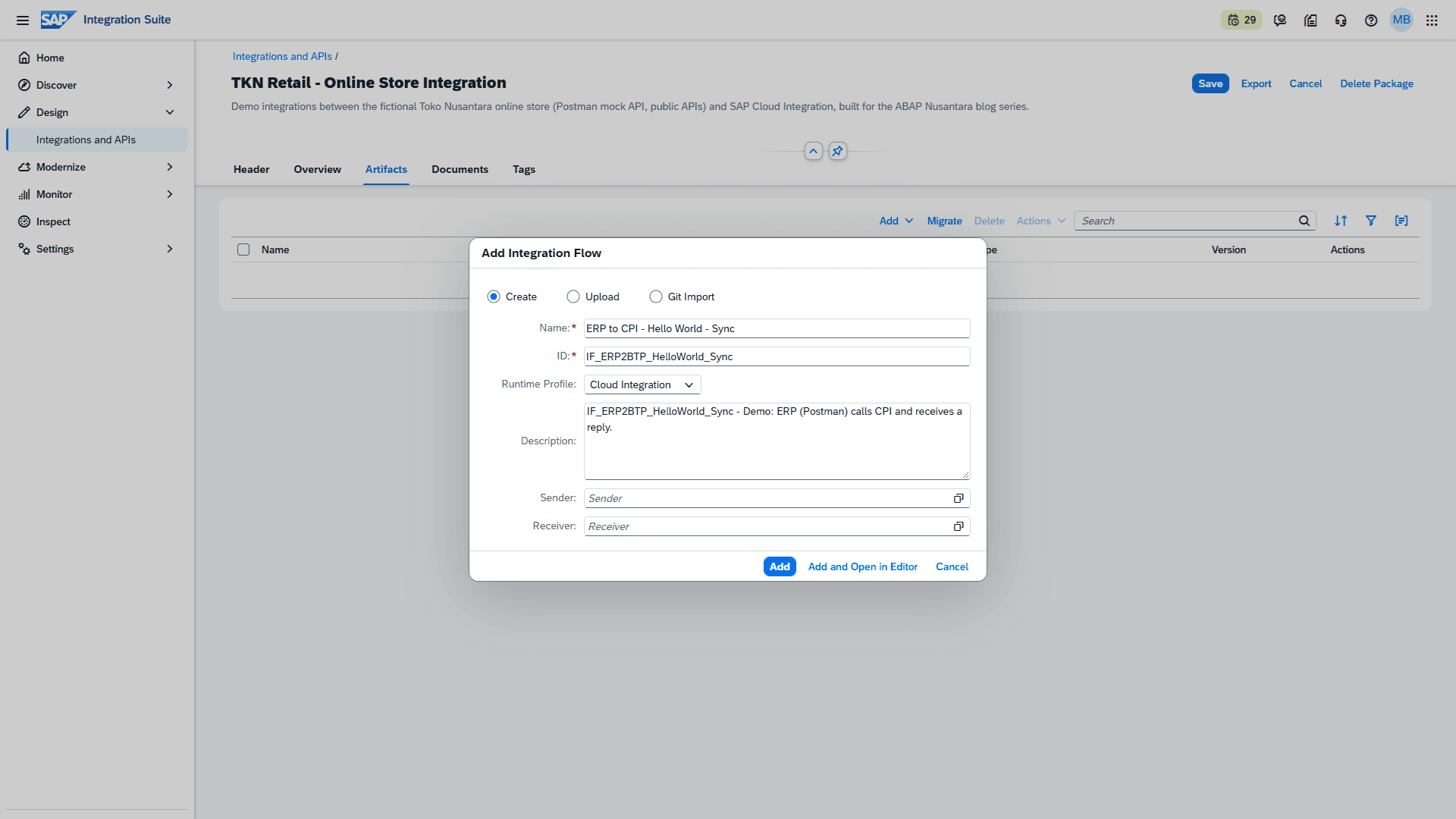Image resolution: width=1456 pixels, height=819 pixels.
Task: Expand the Add dropdown in Artifacts toolbar
Action: (896, 221)
